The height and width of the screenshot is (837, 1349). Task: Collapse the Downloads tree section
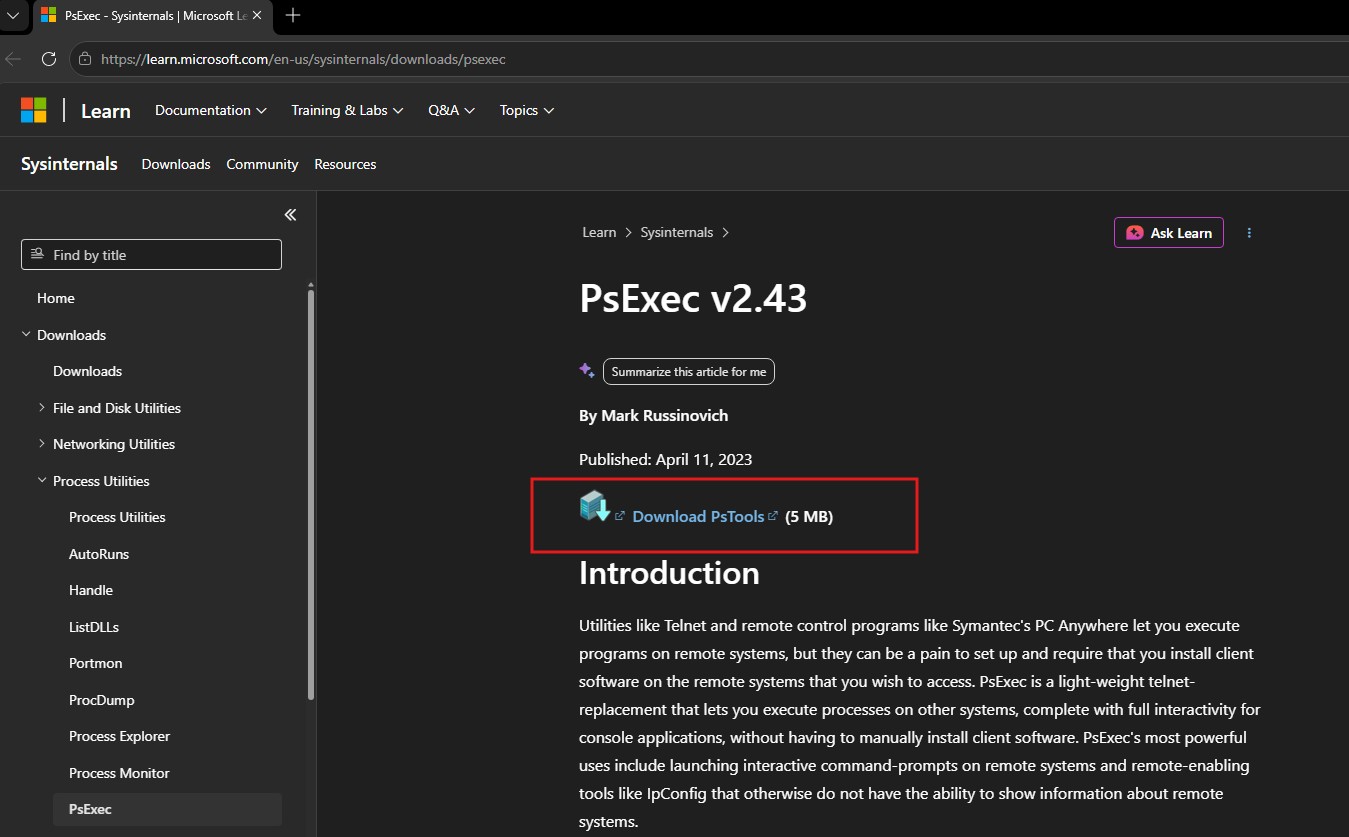click(26, 335)
